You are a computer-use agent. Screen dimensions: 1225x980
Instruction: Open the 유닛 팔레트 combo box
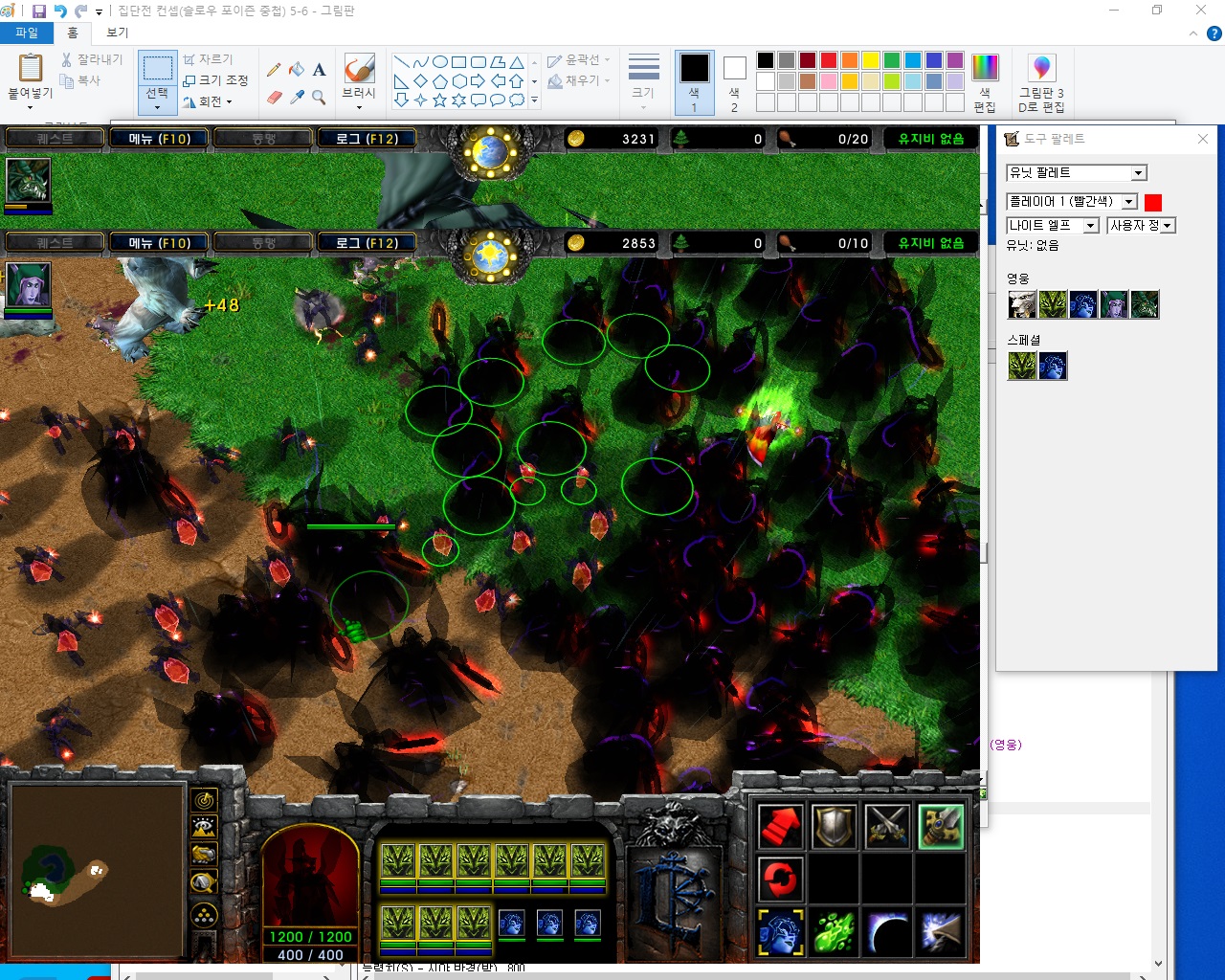pyautogui.click(x=1076, y=173)
